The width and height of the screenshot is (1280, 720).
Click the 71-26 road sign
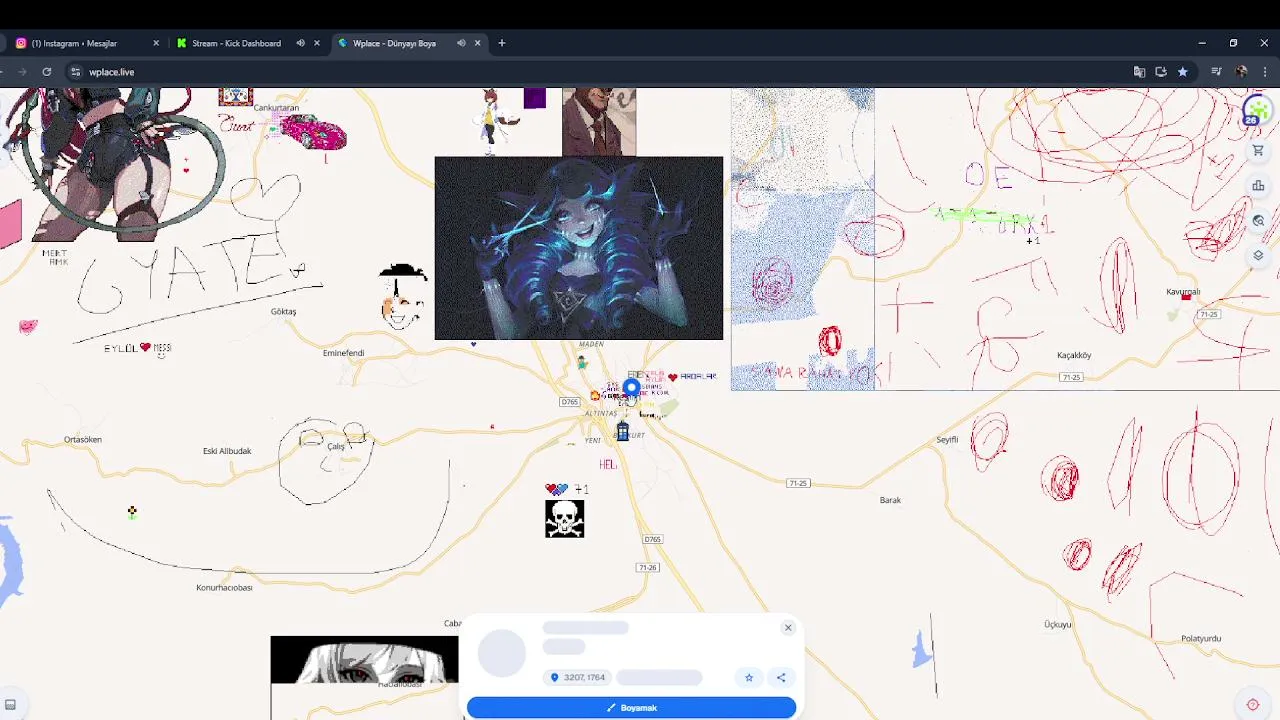coord(648,568)
